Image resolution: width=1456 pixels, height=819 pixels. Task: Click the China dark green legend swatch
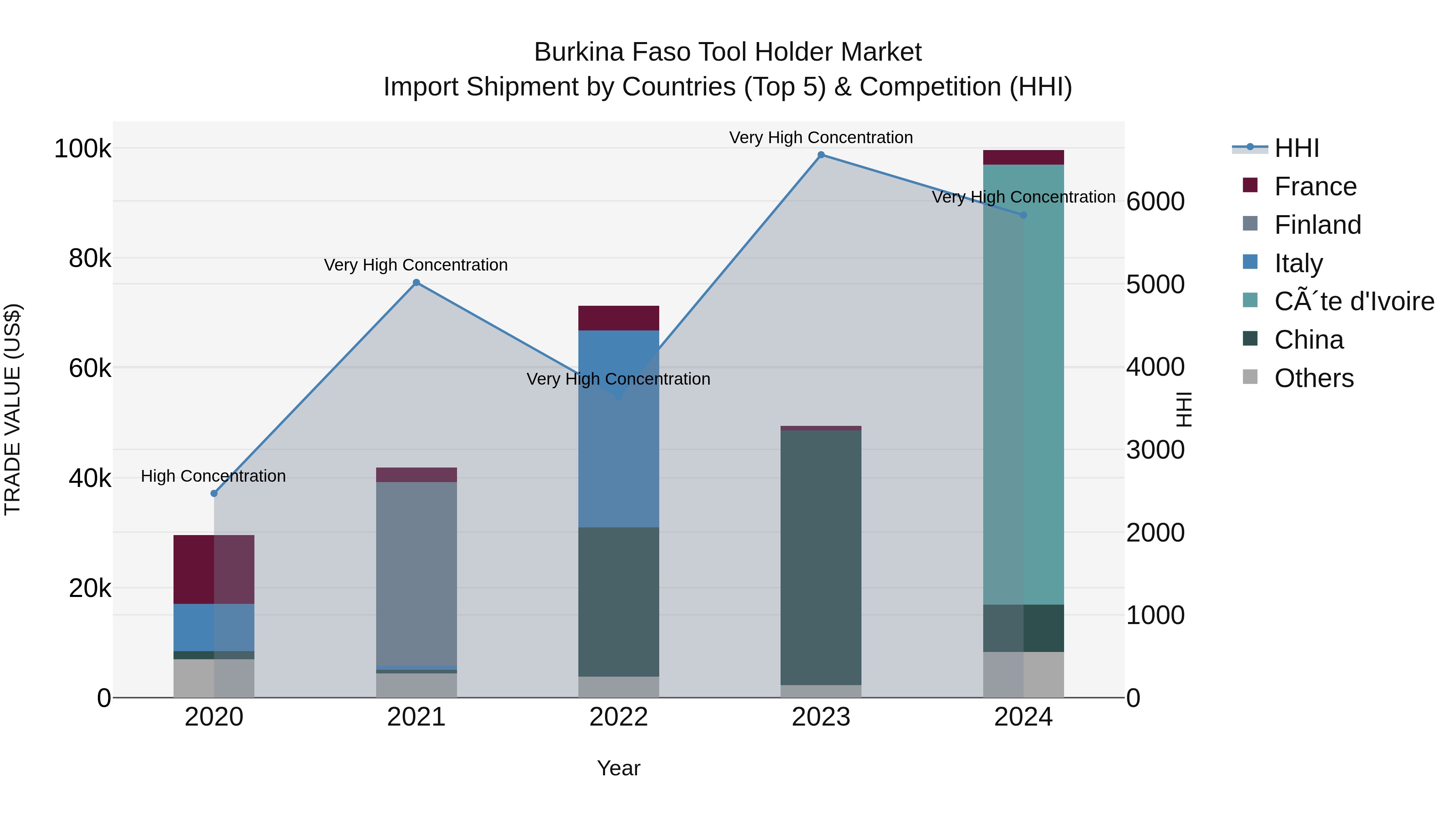[1250, 339]
